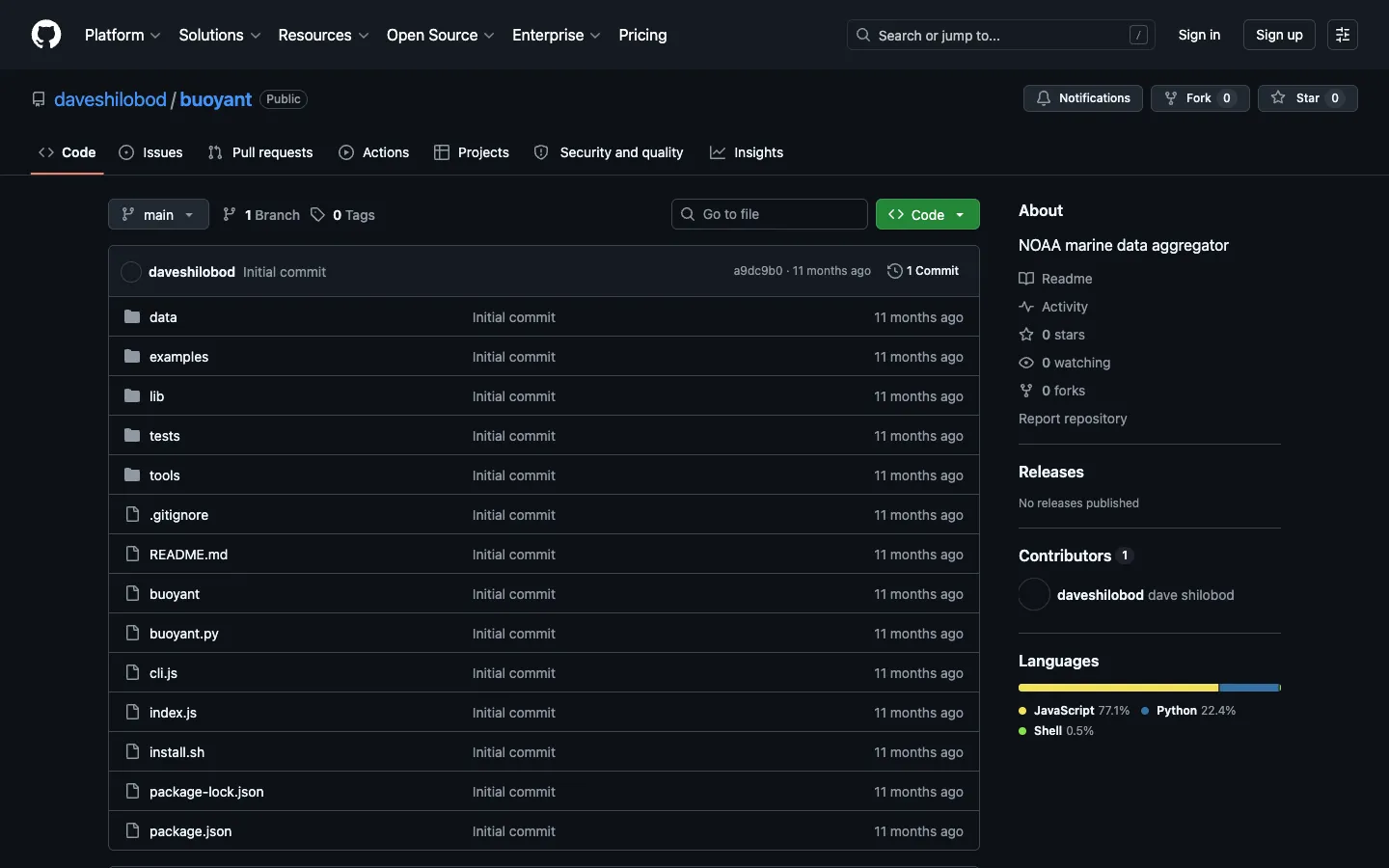Click the GitHub logo icon
The height and width of the screenshot is (868, 1389).
pos(46,35)
